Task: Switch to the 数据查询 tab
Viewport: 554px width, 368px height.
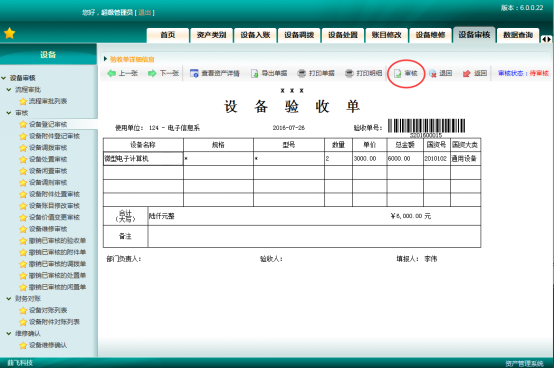Action: pyautogui.click(x=518, y=35)
